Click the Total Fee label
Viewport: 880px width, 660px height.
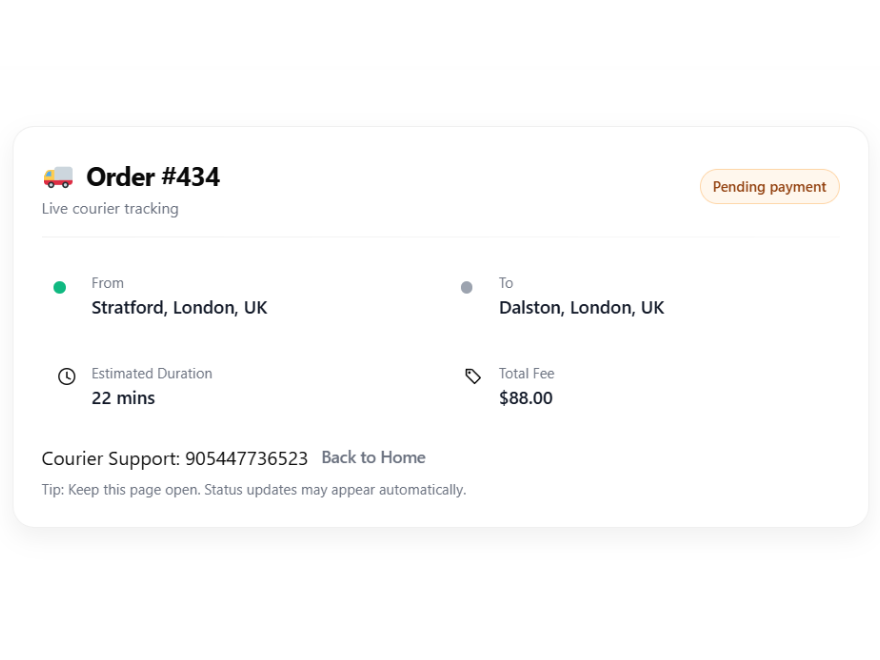coord(527,373)
